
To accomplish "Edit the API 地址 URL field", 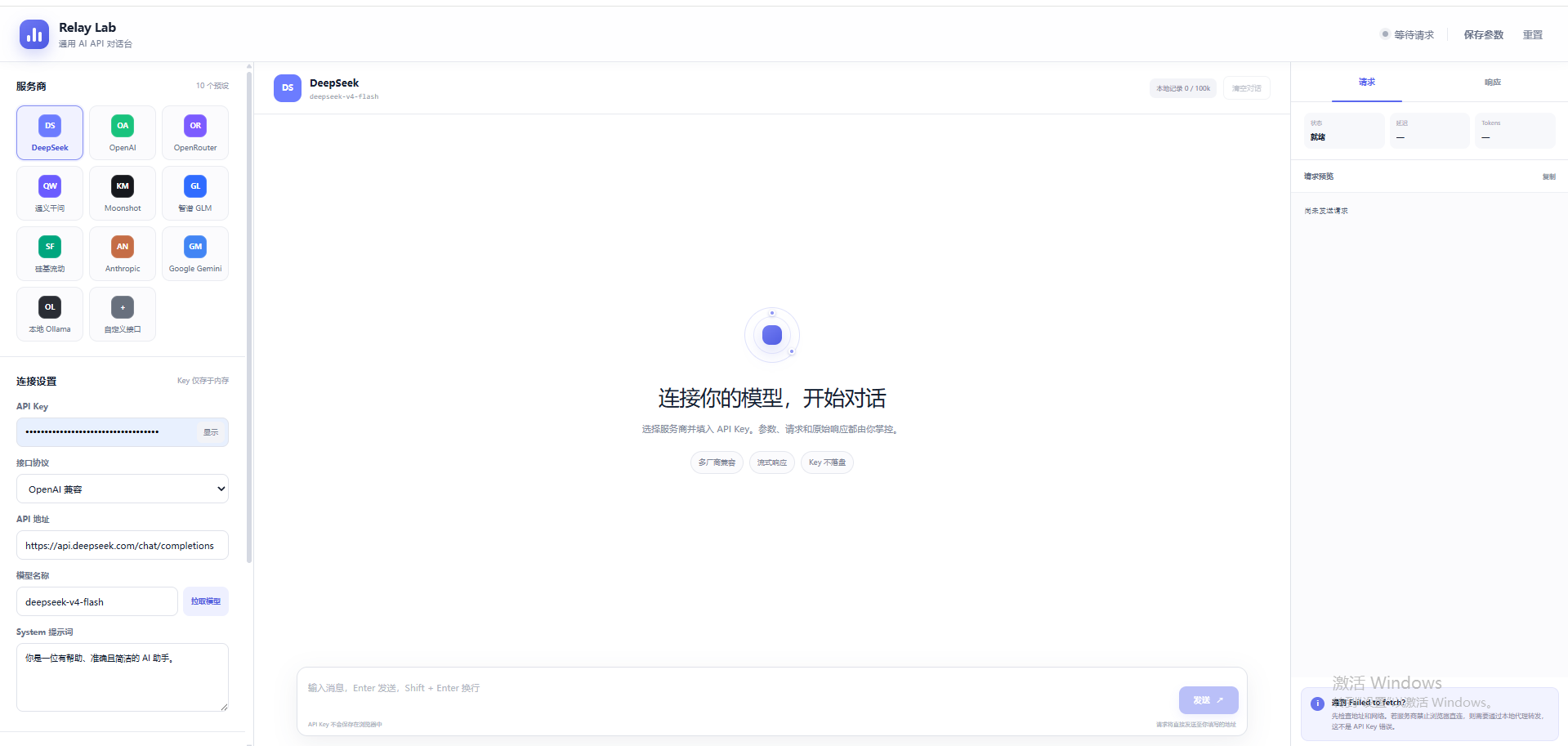I will point(123,545).
